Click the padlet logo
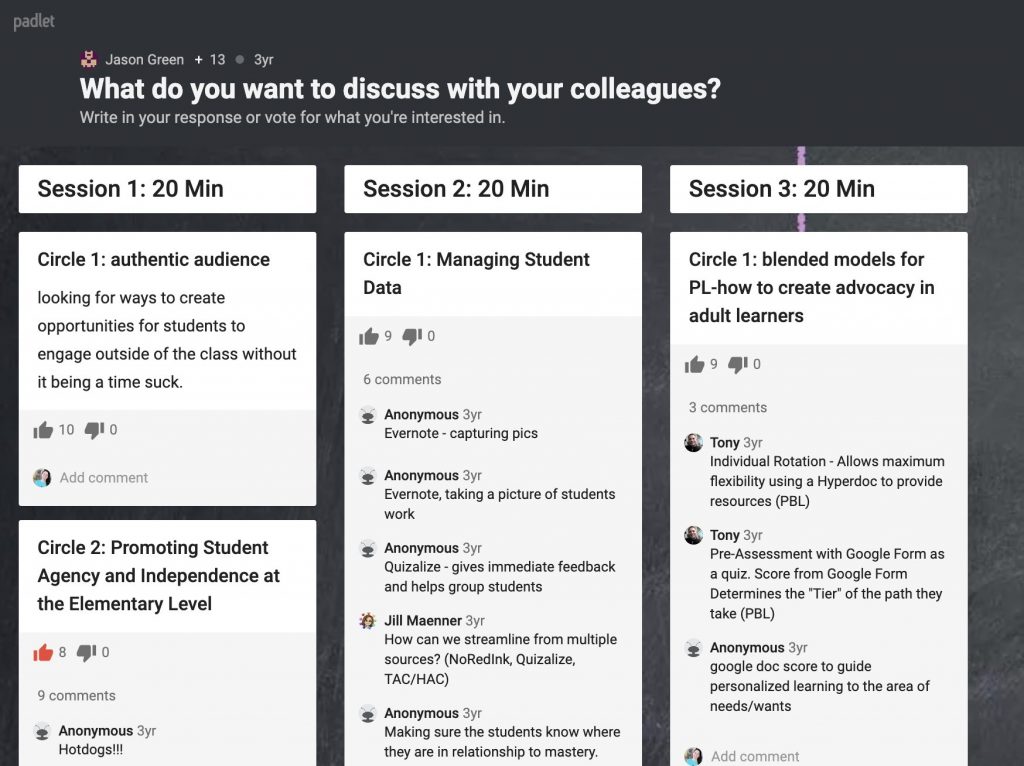The height and width of the screenshot is (766, 1024). (34, 21)
